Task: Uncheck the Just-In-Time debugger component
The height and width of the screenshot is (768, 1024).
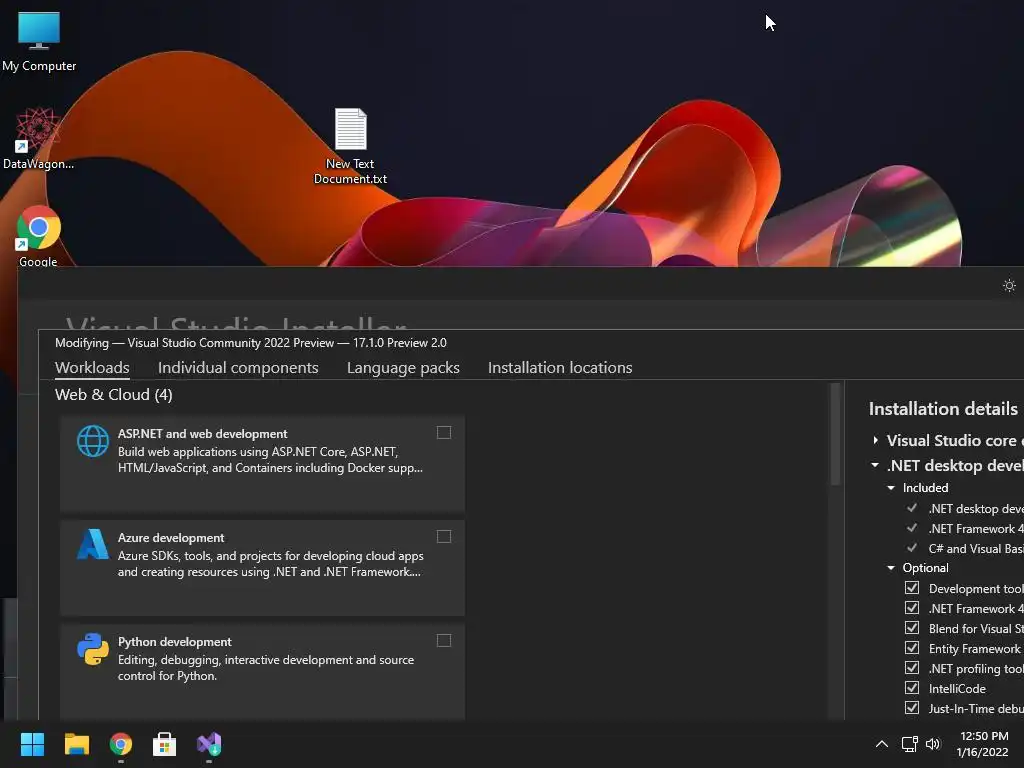Action: point(912,708)
